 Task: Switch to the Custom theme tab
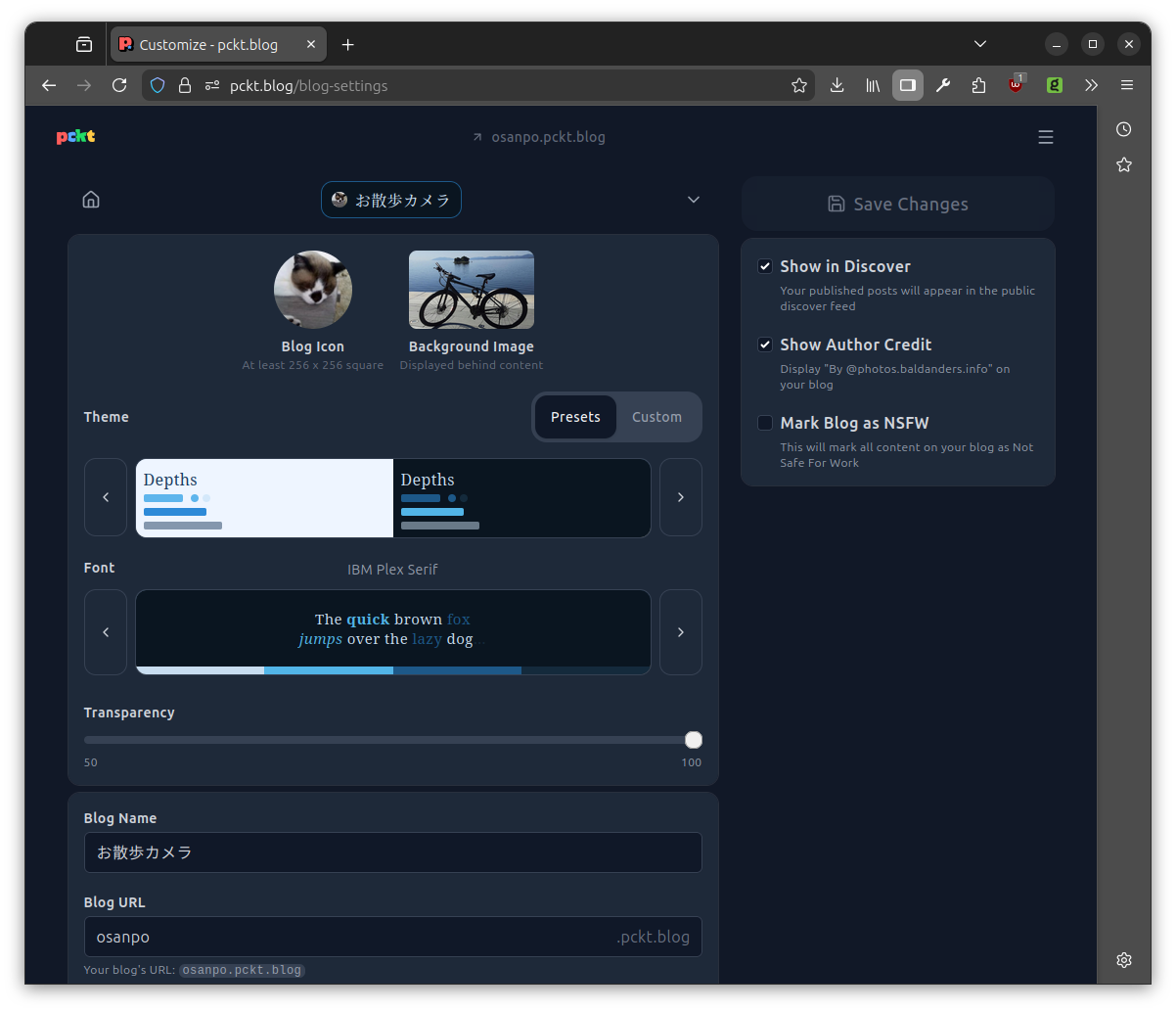656,417
